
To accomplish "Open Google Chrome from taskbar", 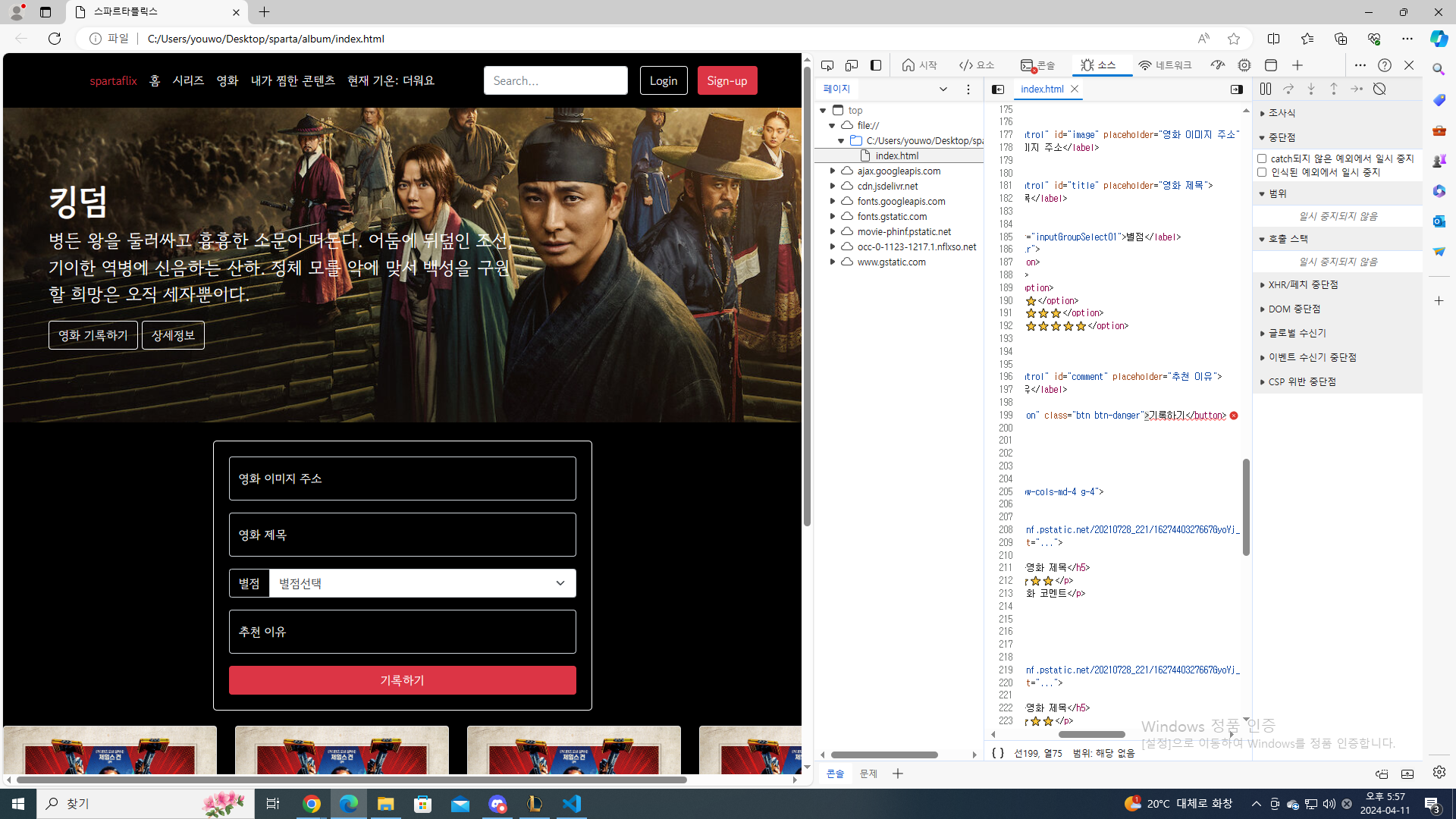I will point(312,804).
